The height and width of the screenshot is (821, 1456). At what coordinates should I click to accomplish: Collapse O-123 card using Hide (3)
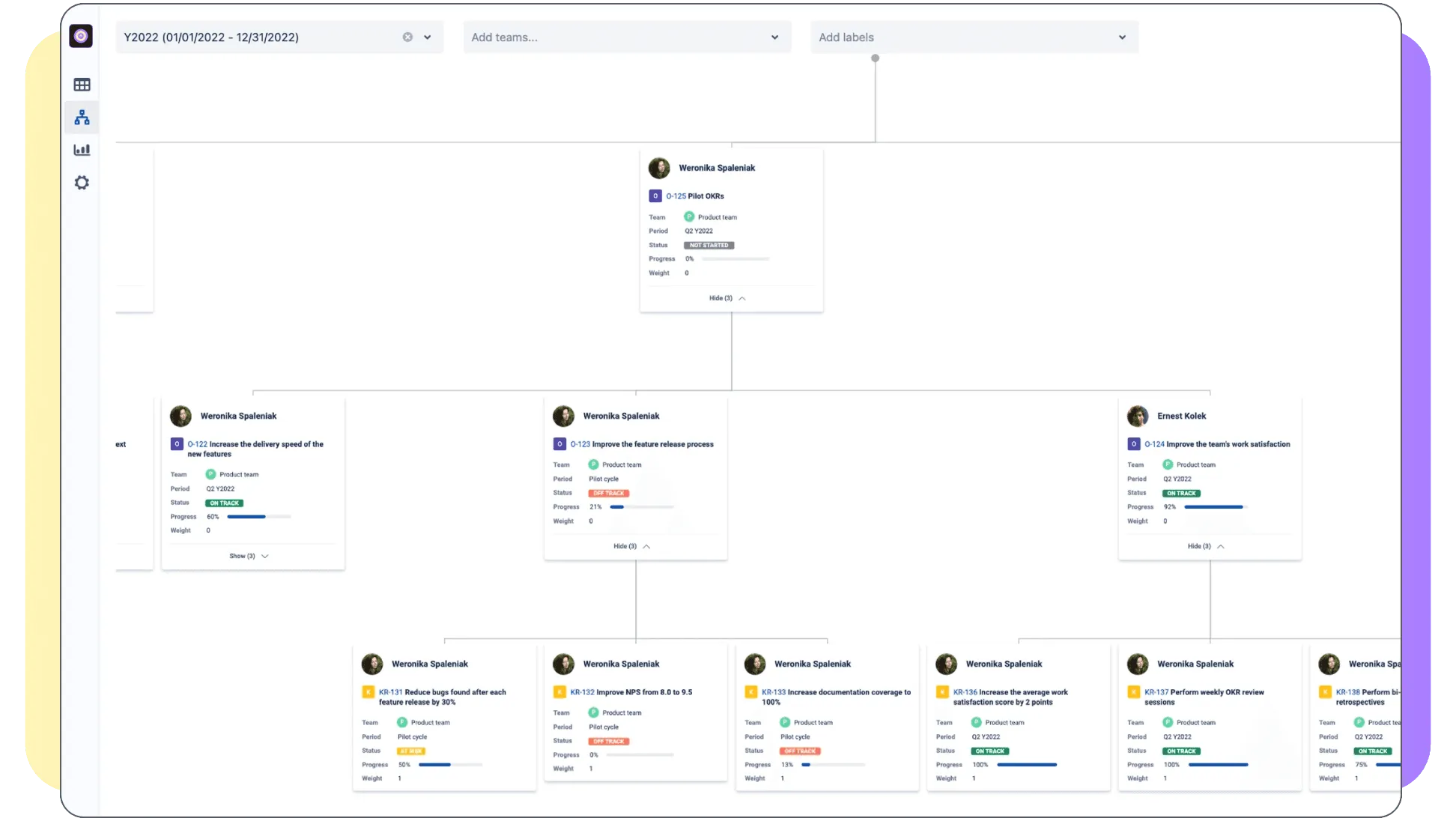pos(631,546)
